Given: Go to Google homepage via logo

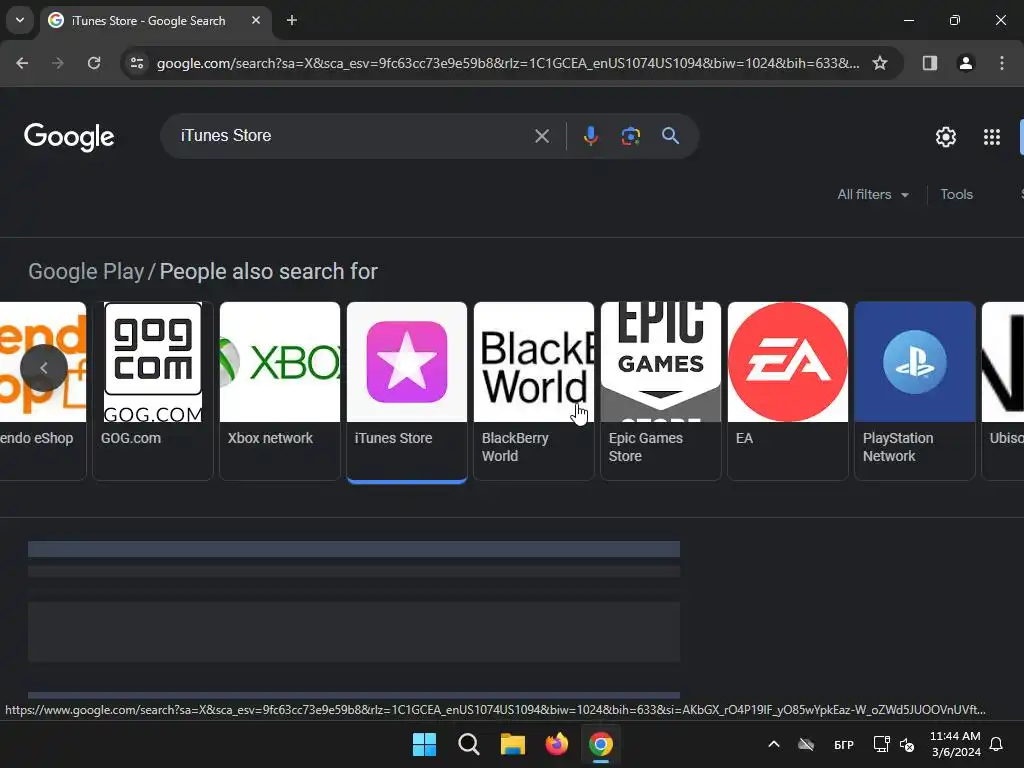Looking at the screenshot, I should pyautogui.click(x=69, y=136).
